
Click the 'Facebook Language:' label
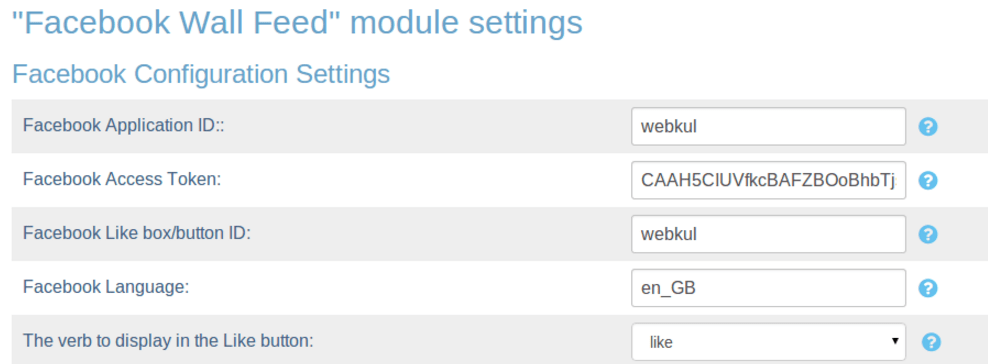106,288
